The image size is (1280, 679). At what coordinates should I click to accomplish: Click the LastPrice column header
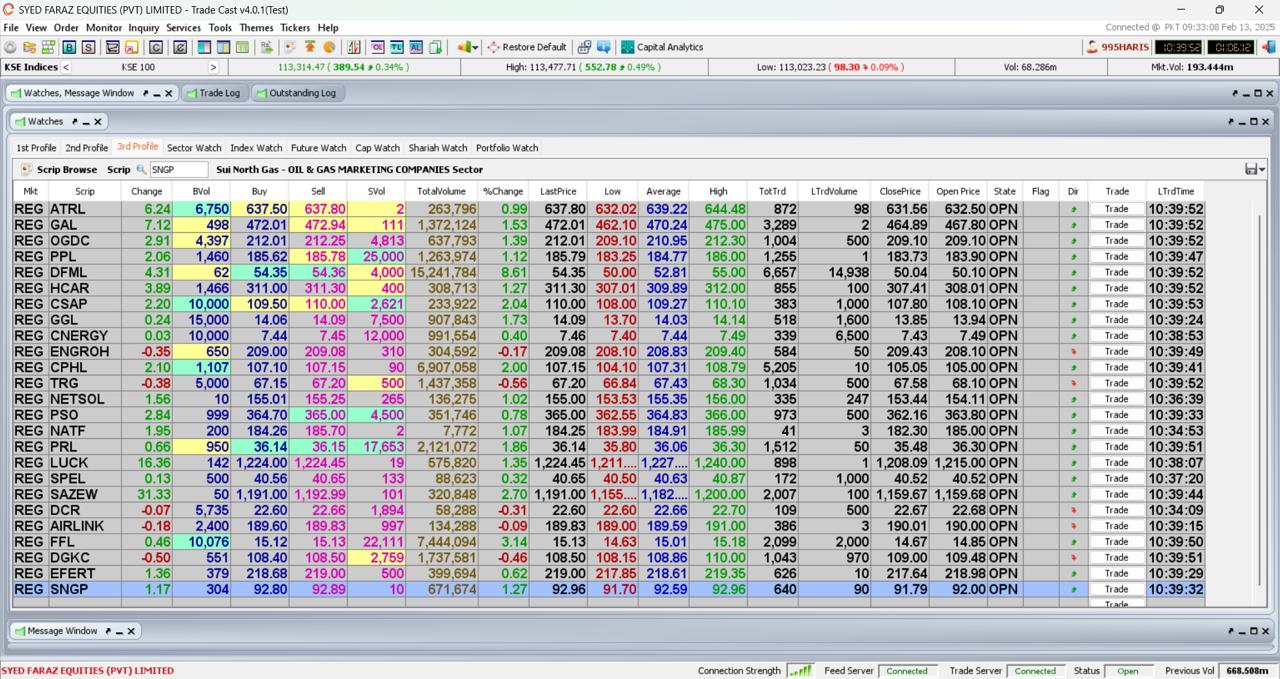(x=558, y=191)
